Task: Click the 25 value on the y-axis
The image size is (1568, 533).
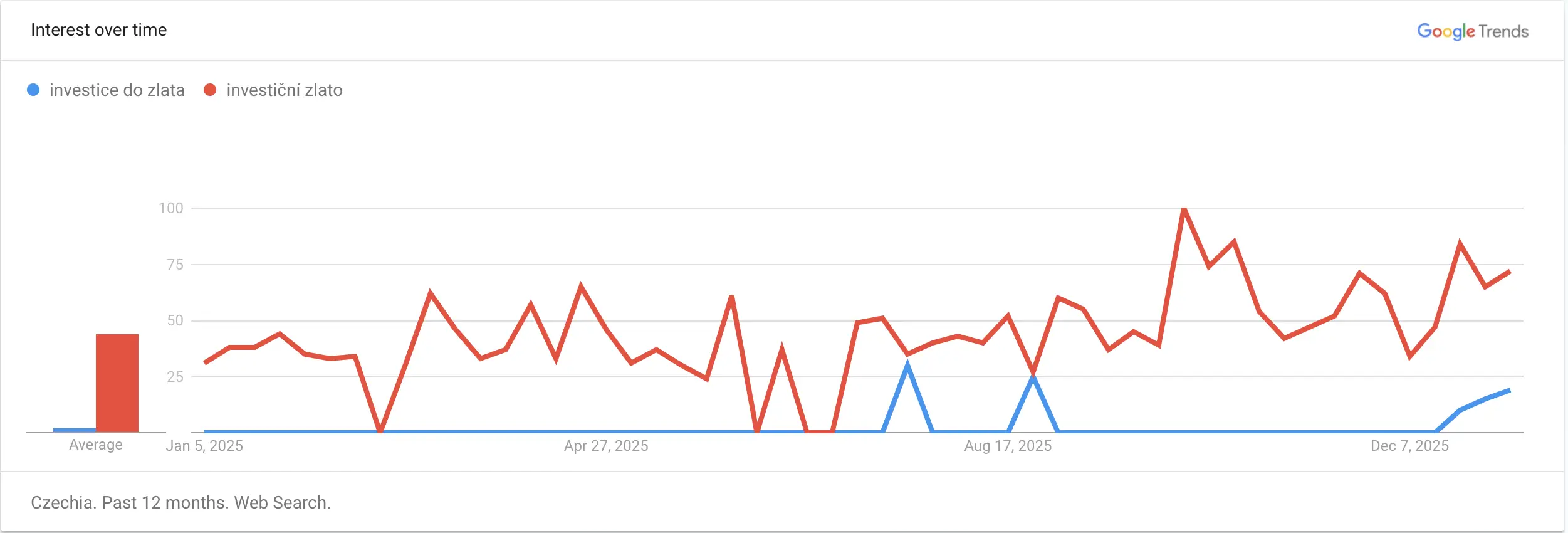Action: click(x=175, y=377)
